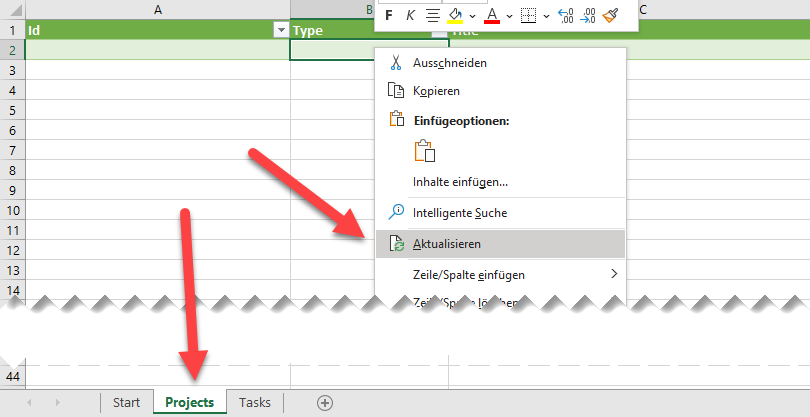Viewport: 810px width, 417px height.
Task: Select Kopieren in the context menu
Action: [x=436, y=91]
